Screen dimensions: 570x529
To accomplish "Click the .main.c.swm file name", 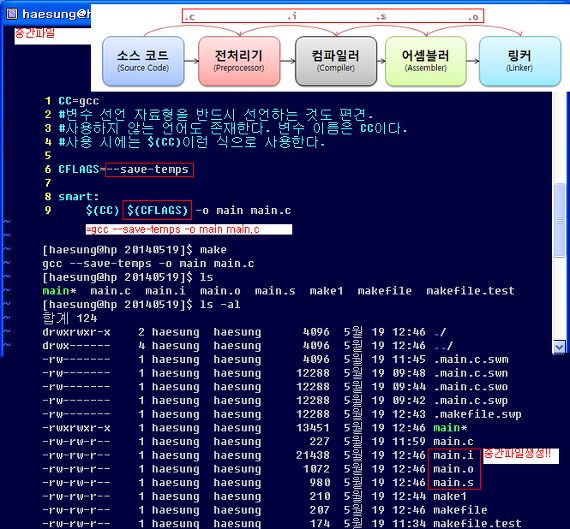I will [x=470, y=359].
